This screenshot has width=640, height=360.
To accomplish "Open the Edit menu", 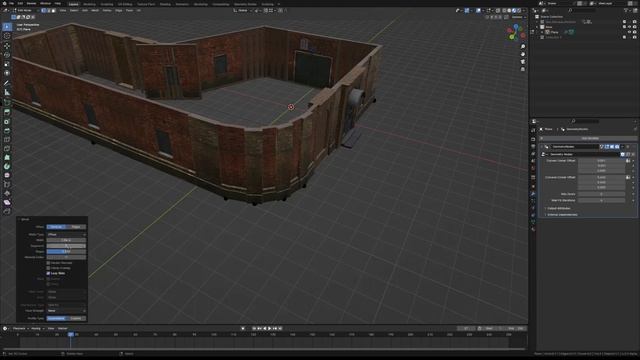I will coord(20,3).
